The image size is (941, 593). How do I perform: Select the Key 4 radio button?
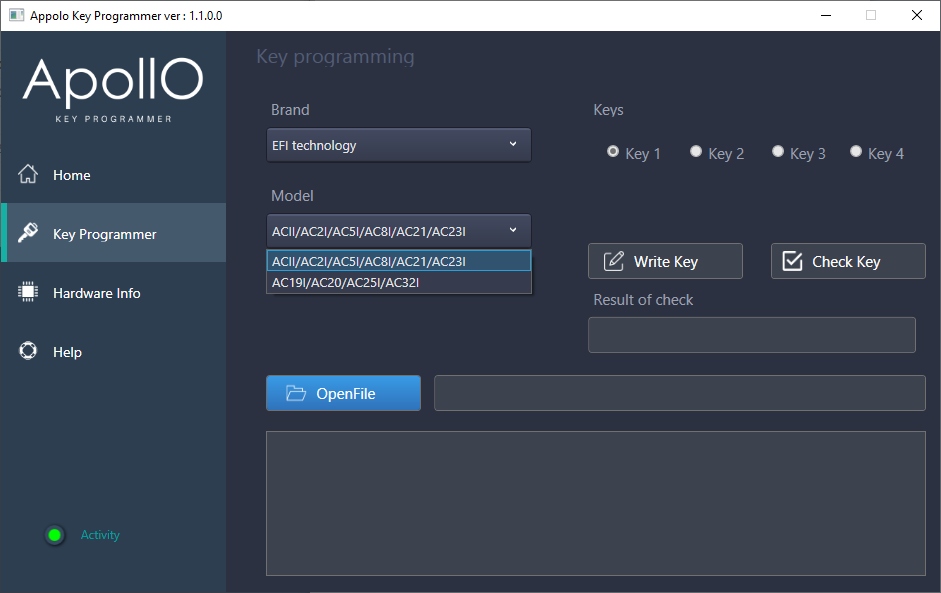[x=856, y=151]
